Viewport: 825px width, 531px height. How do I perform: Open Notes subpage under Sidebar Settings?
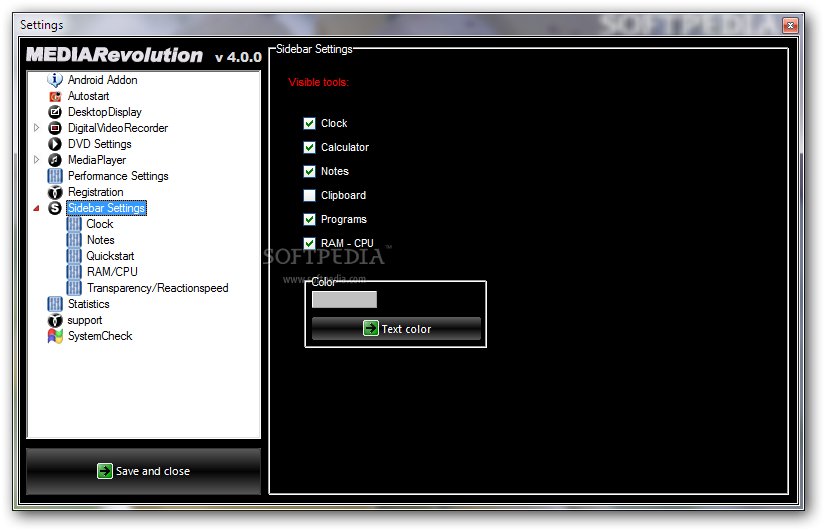(100, 240)
